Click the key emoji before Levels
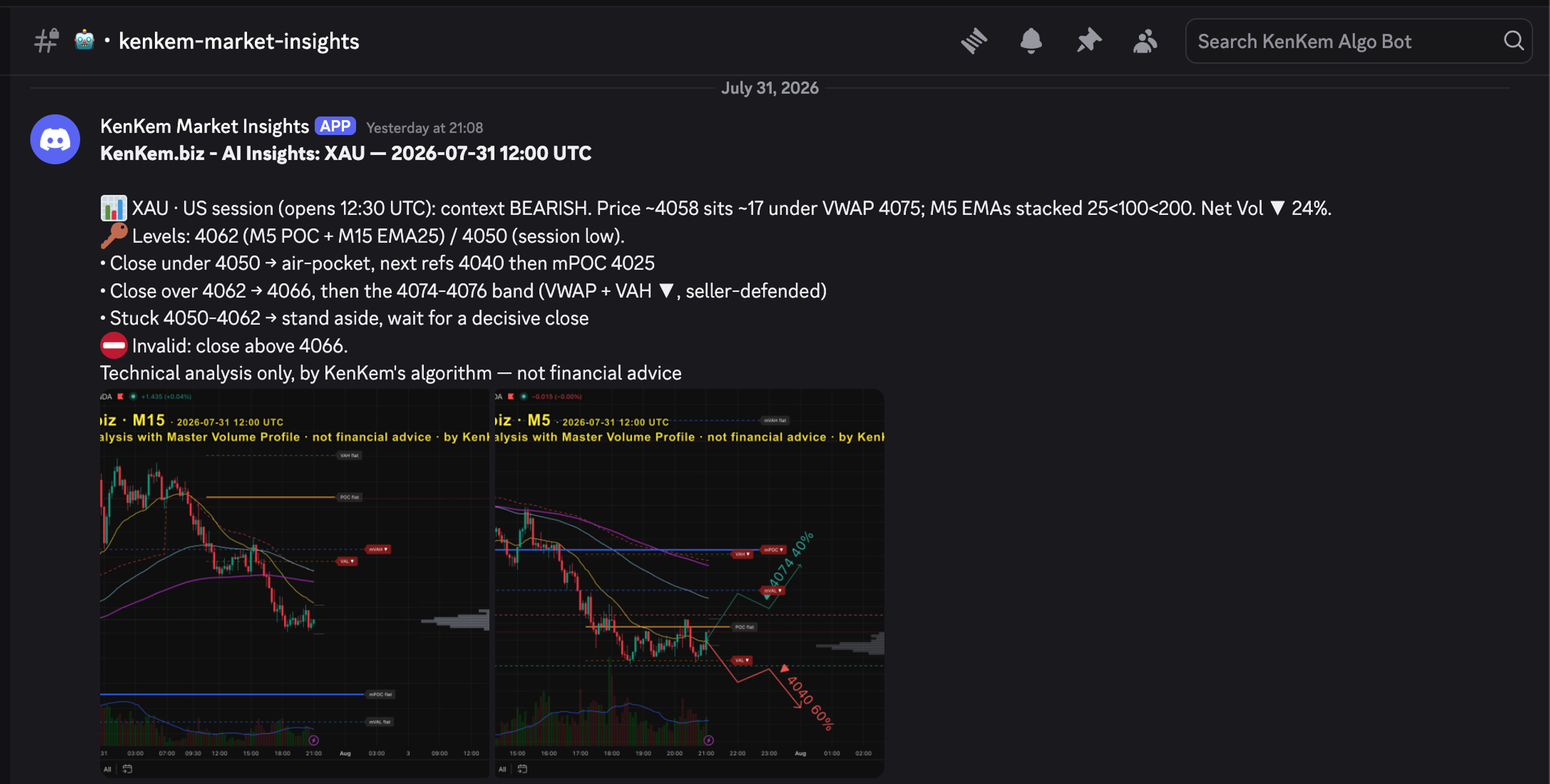The height and width of the screenshot is (784, 1550). point(113,236)
